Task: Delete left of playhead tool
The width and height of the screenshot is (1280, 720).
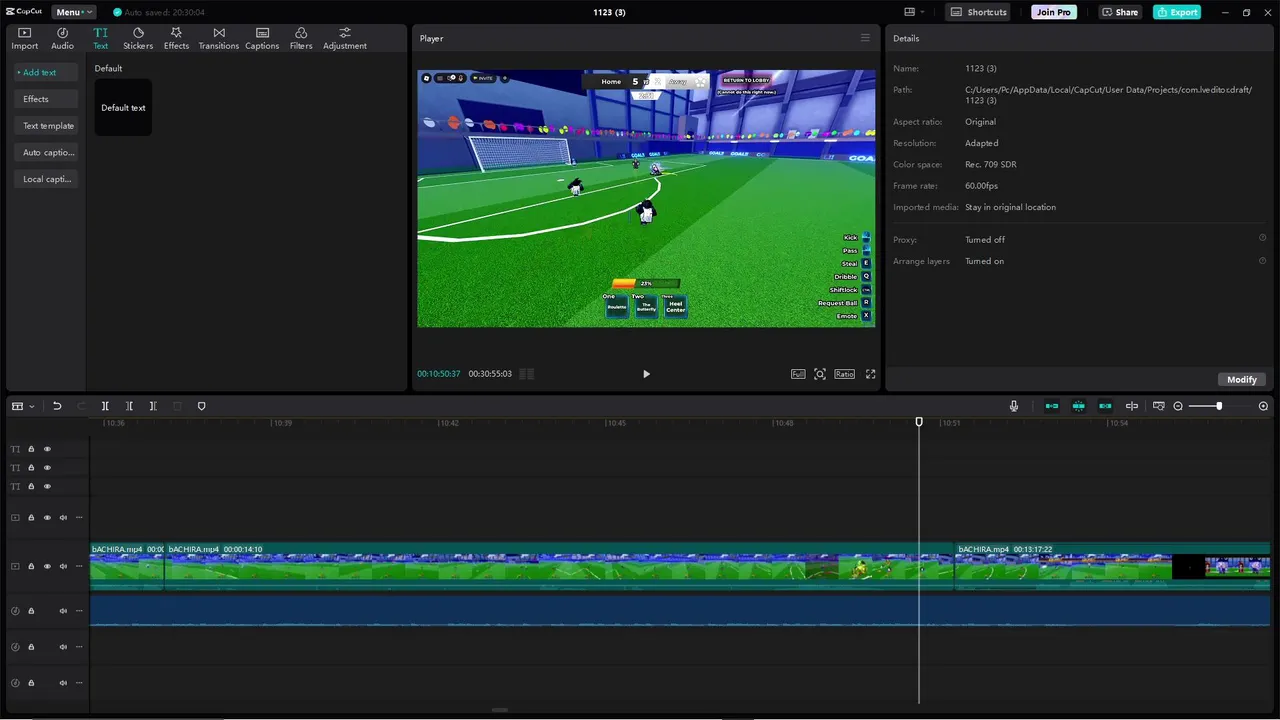Action: tap(129, 406)
